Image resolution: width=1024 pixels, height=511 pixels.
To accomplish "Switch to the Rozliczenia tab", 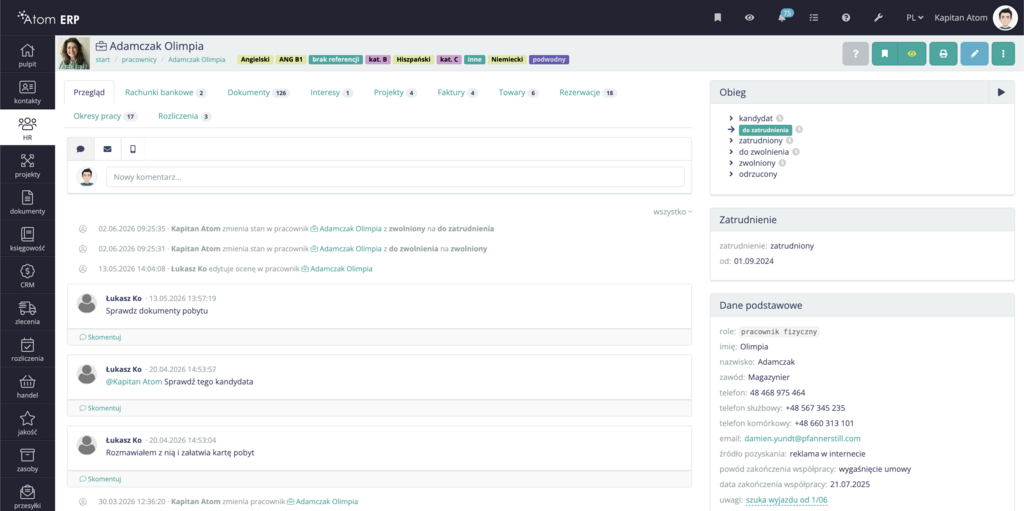I will (185, 116).
